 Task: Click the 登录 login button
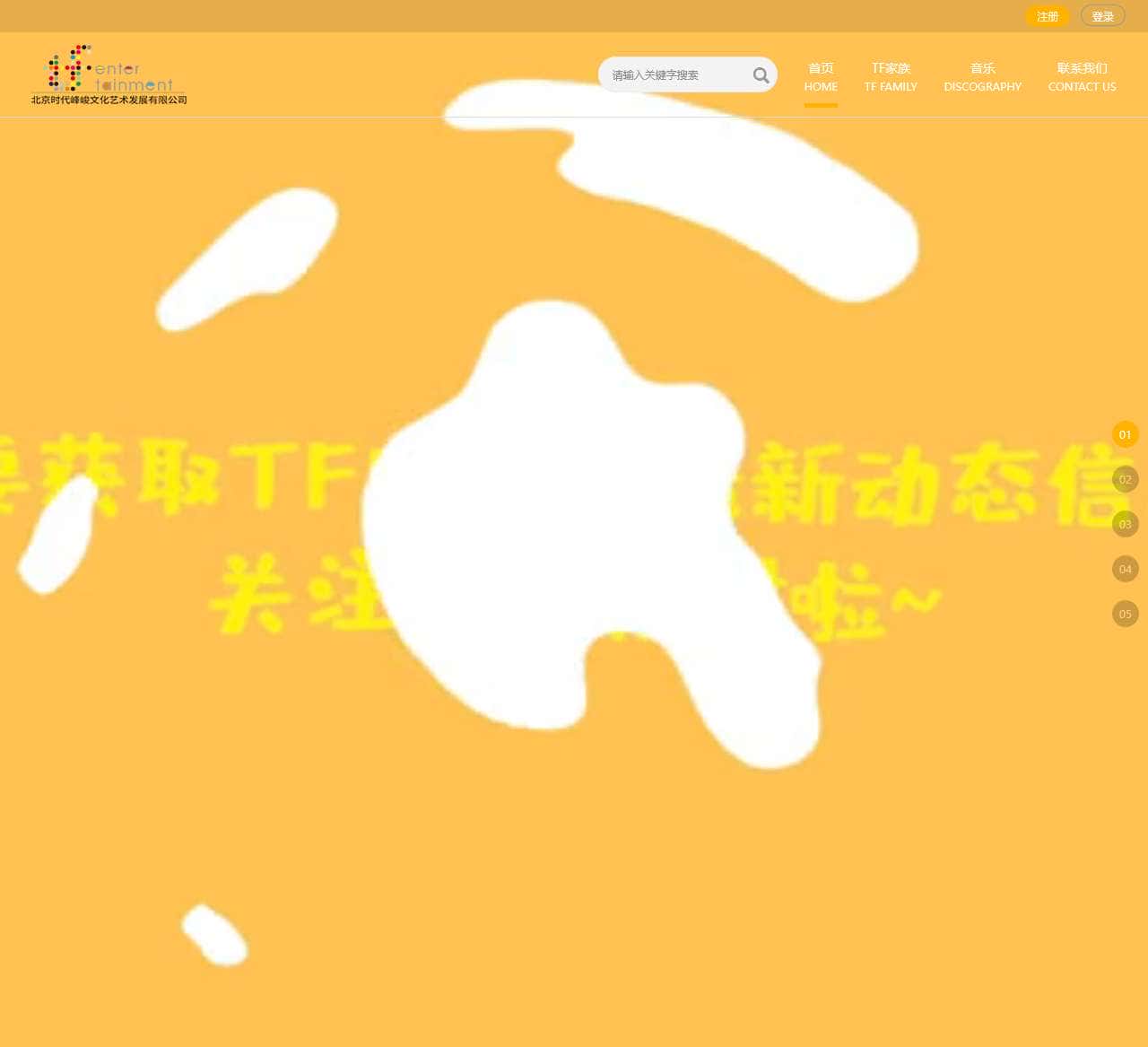tap(1103, 16)
